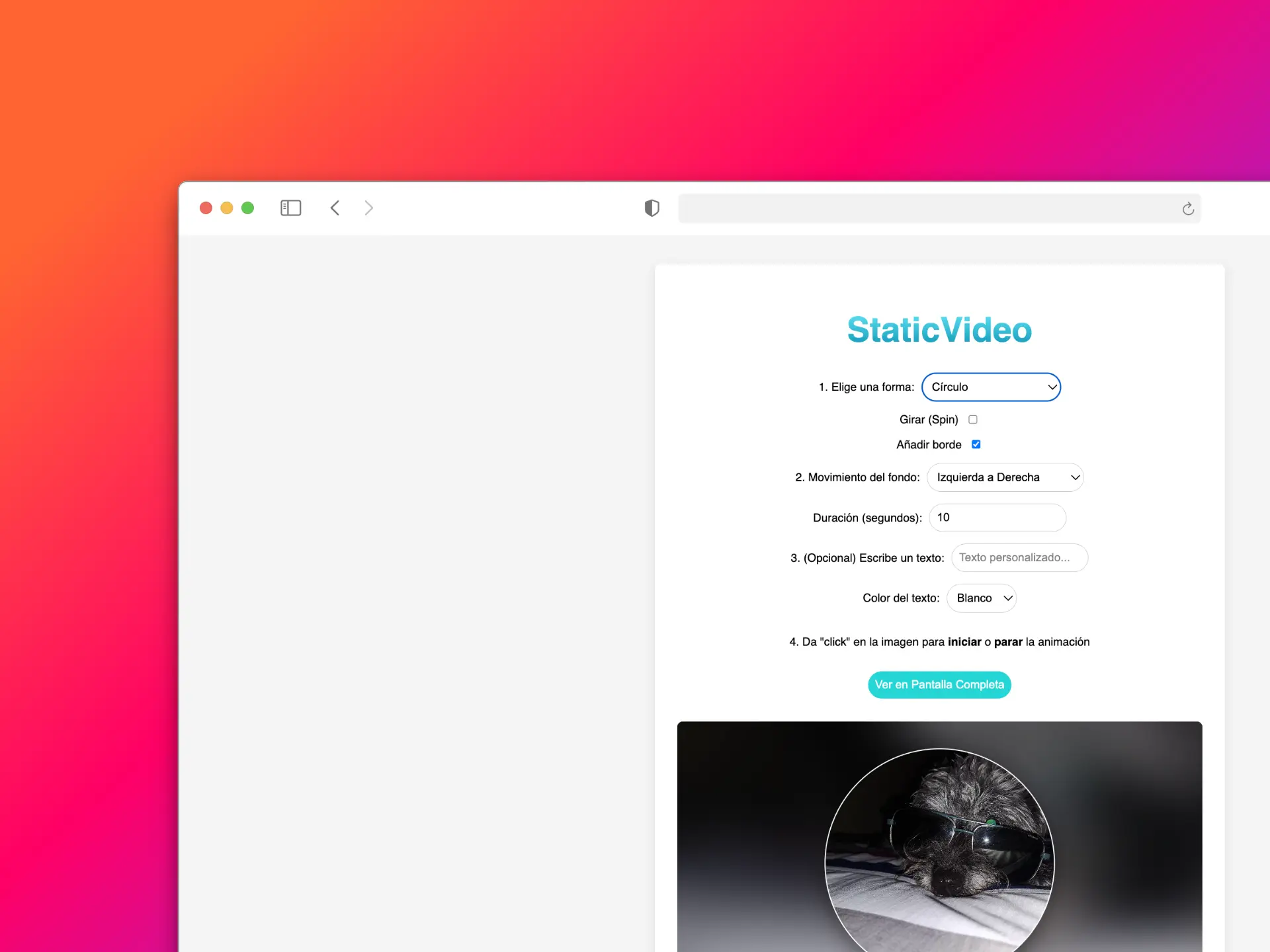The width and height of the screenshot is (1270, 952).
Task: Click the green fullscreen window button
Action: coord(248,208)
